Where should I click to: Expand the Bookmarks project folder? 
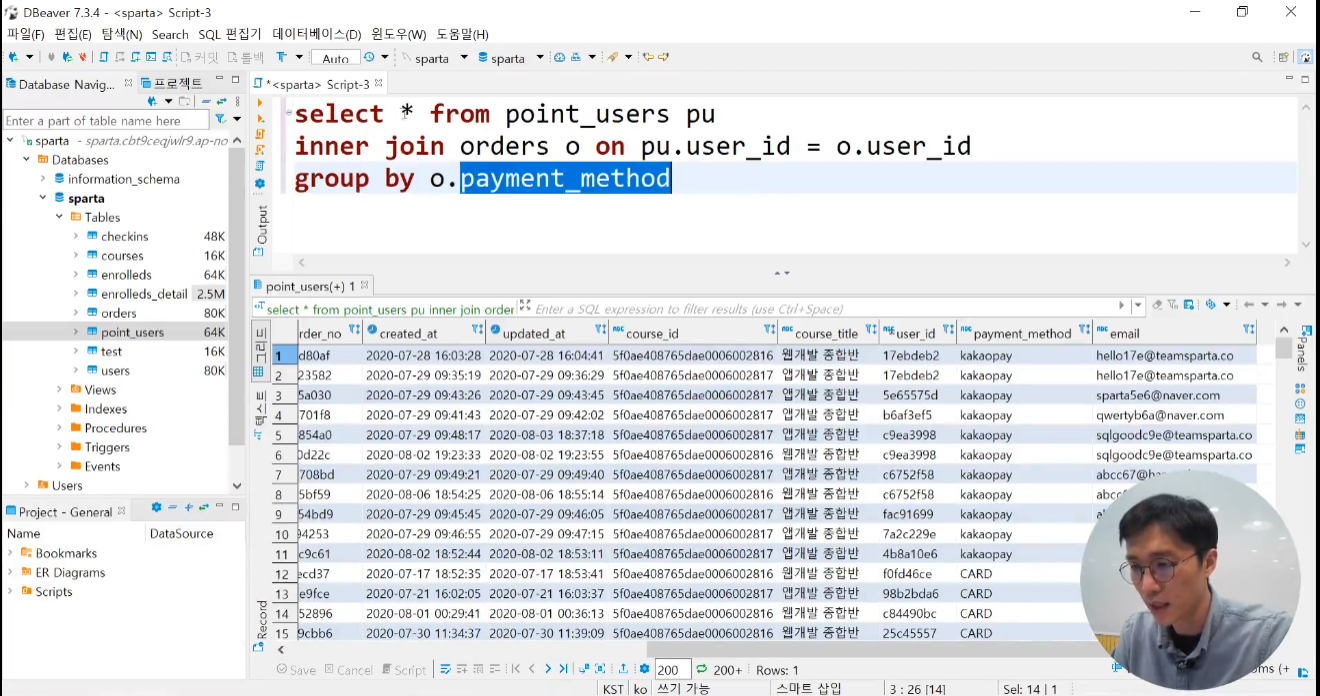tap(11, 553)
